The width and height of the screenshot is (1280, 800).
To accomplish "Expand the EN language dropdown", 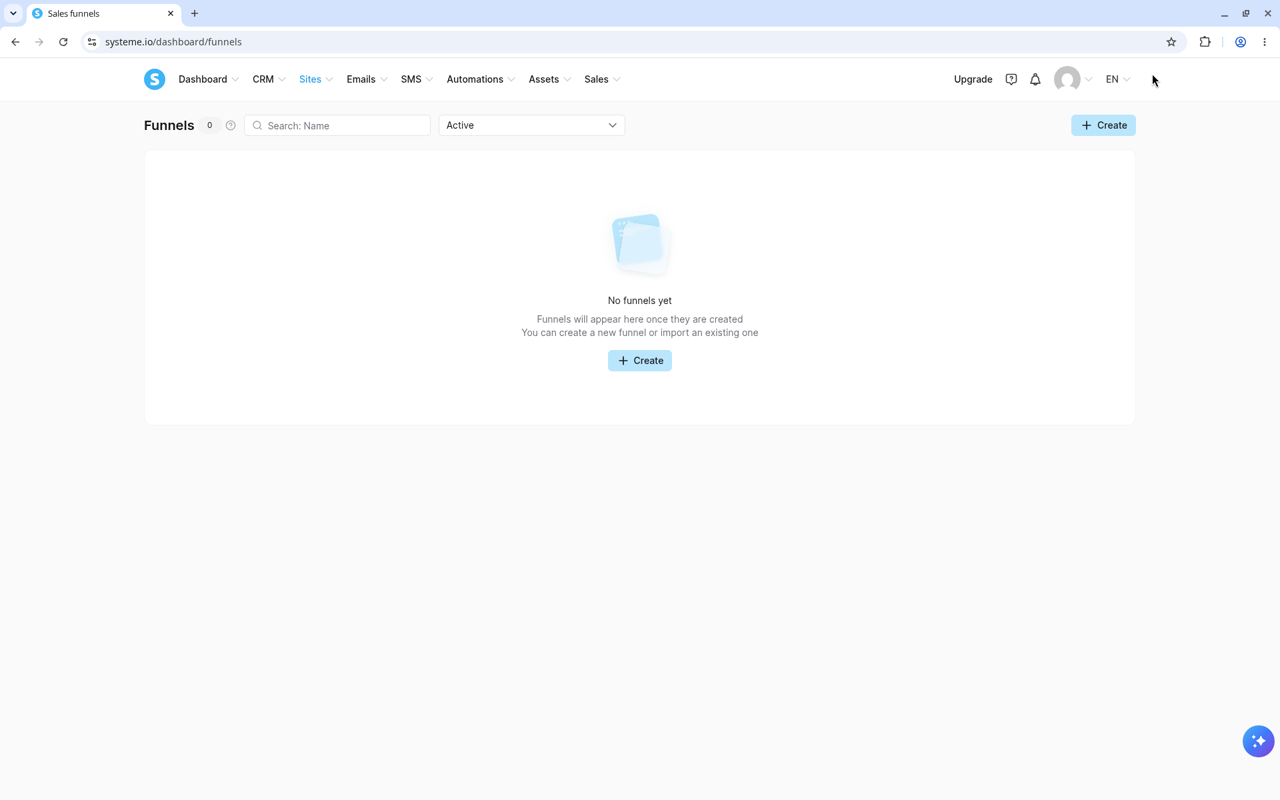I will pos(1118,79).
